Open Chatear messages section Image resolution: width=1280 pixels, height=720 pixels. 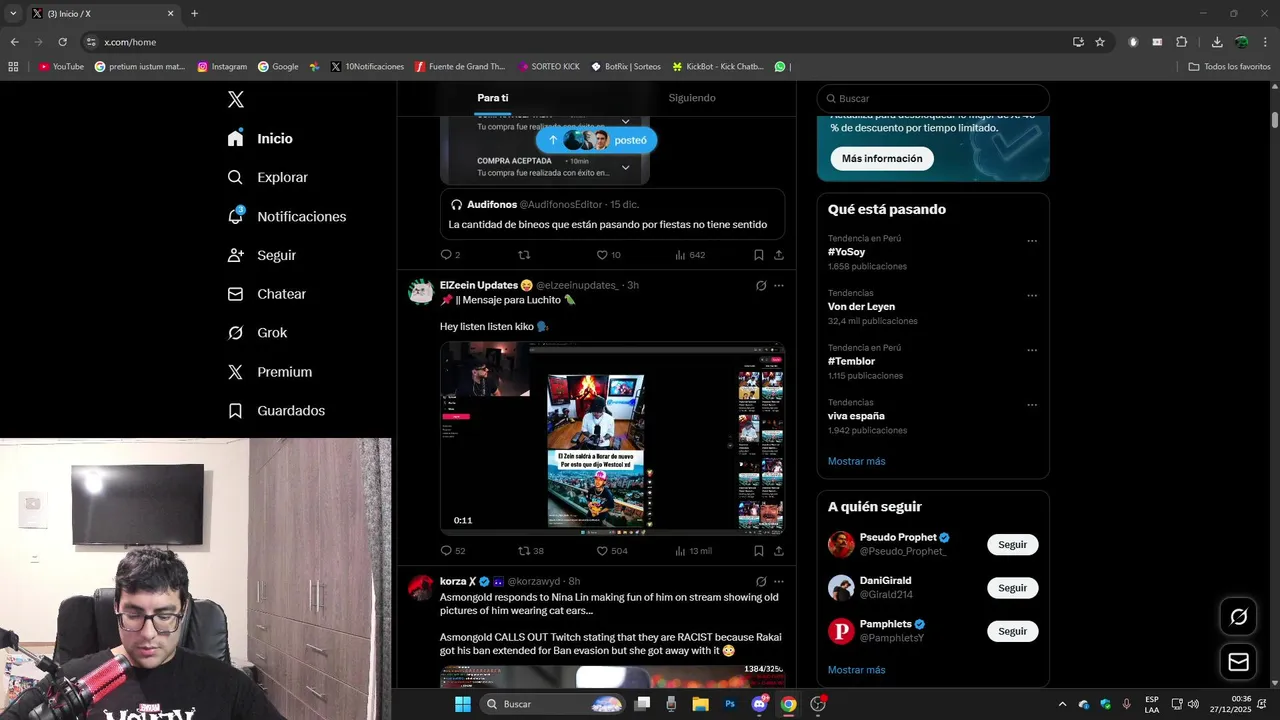266,294
